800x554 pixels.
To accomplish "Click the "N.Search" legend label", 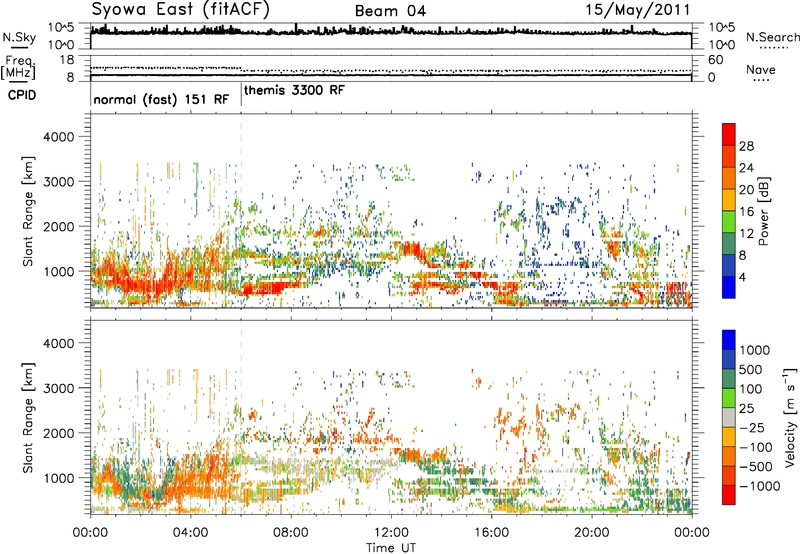I will (772, 37).
